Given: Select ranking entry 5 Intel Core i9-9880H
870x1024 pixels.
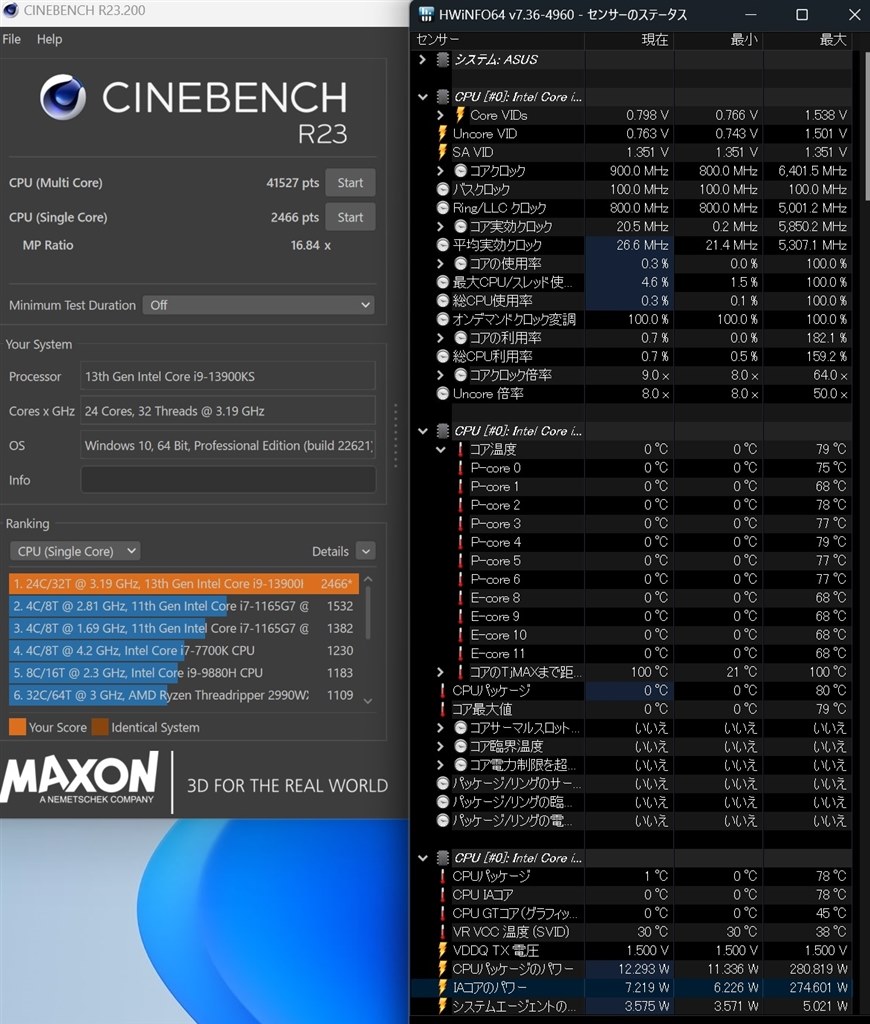Looking at the screenshot, I should (184, 673).
